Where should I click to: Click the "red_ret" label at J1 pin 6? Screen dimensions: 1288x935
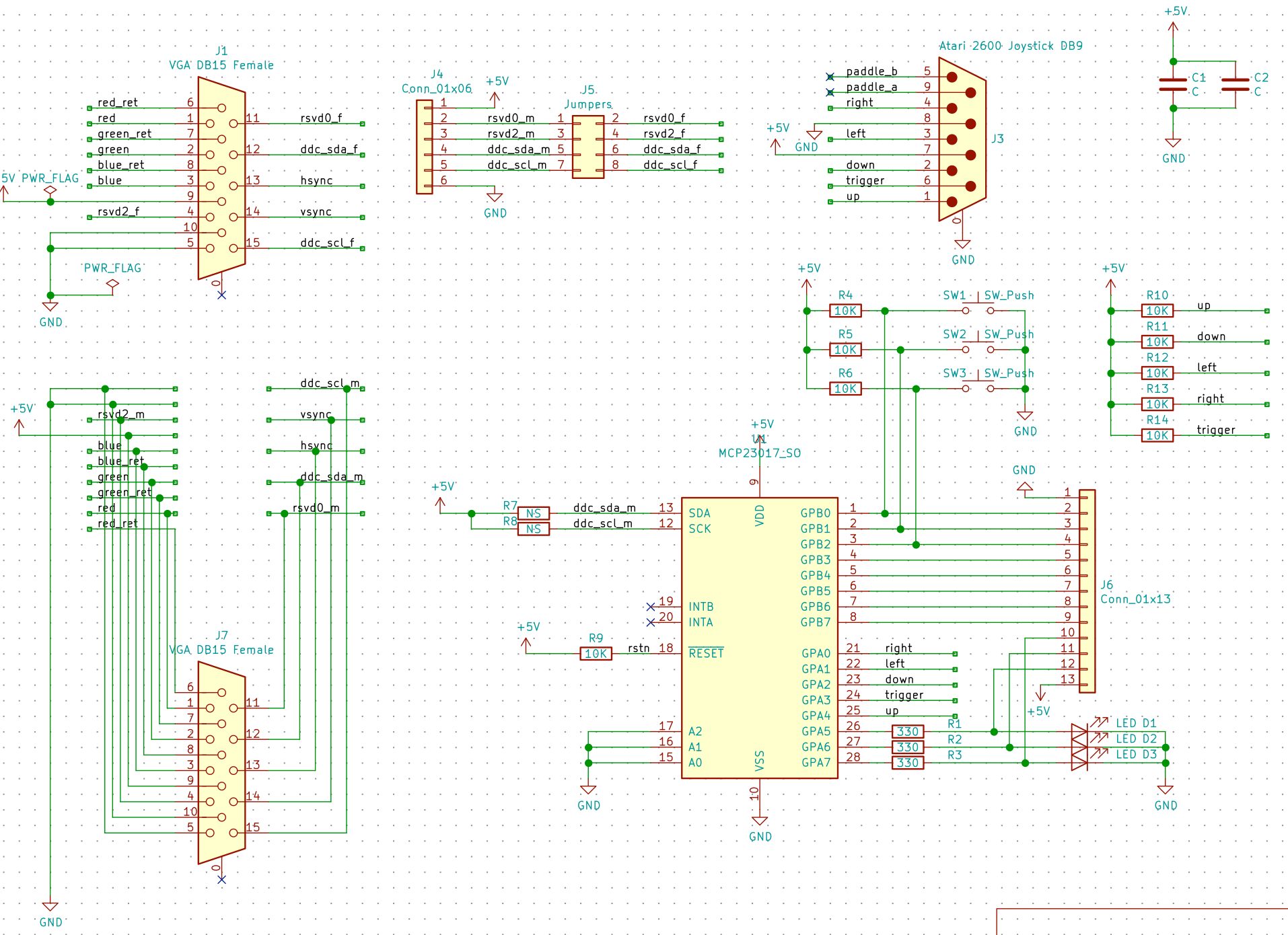pyautogui.click(x=118, y=102)
